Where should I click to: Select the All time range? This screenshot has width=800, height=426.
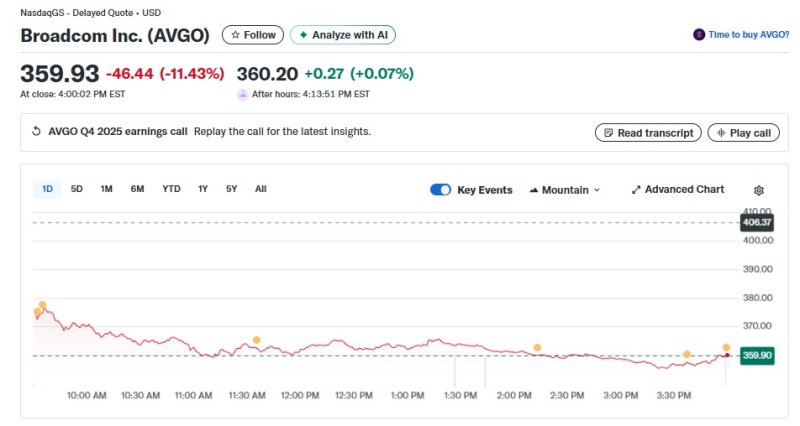[x=260, y=189]
